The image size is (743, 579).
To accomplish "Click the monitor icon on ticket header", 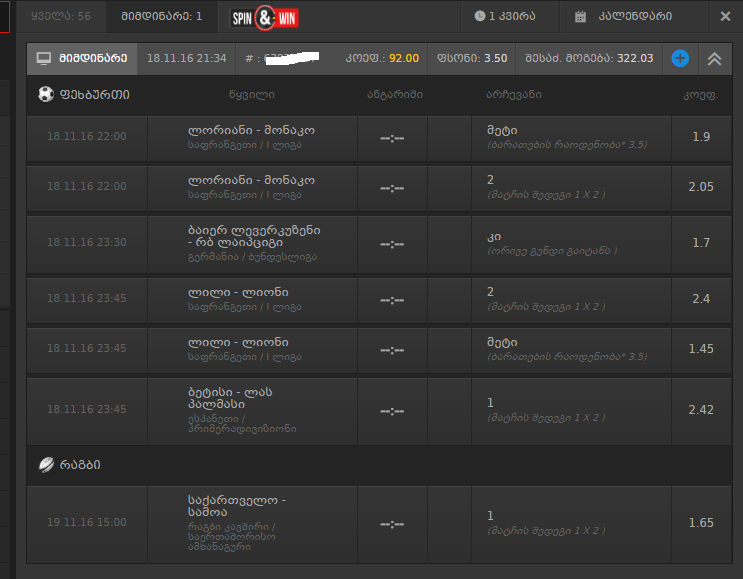I will coord(44,59).
